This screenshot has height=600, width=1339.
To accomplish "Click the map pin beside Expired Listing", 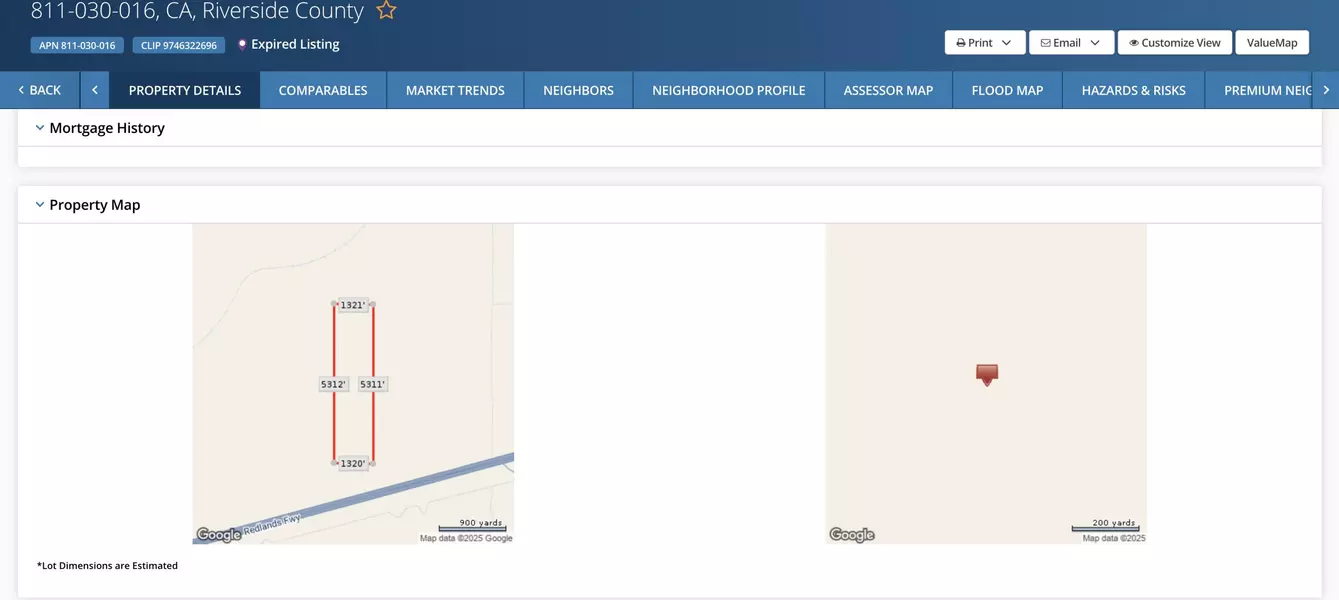I will pos(240,43).
